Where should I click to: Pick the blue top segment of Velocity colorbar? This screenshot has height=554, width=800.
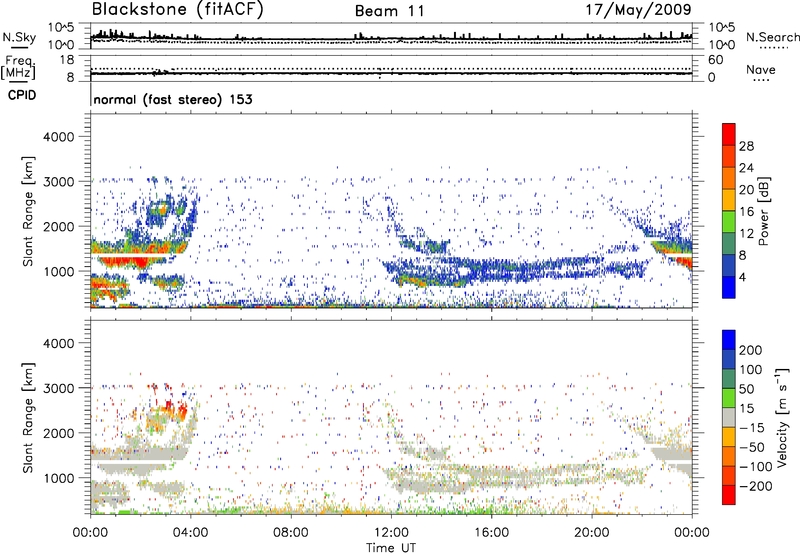[729, 340]
